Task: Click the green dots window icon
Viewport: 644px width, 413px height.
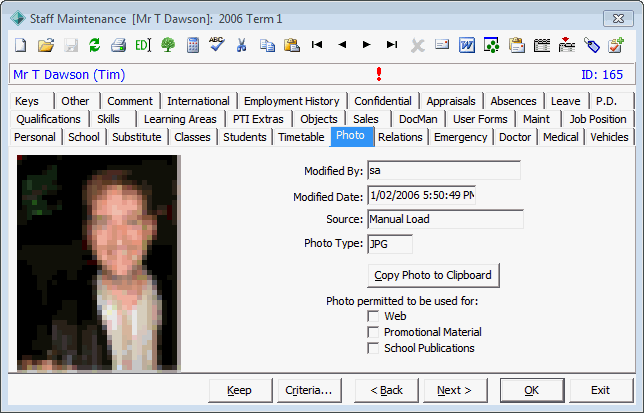Action: pyautogui.click(x=492, y=45)
